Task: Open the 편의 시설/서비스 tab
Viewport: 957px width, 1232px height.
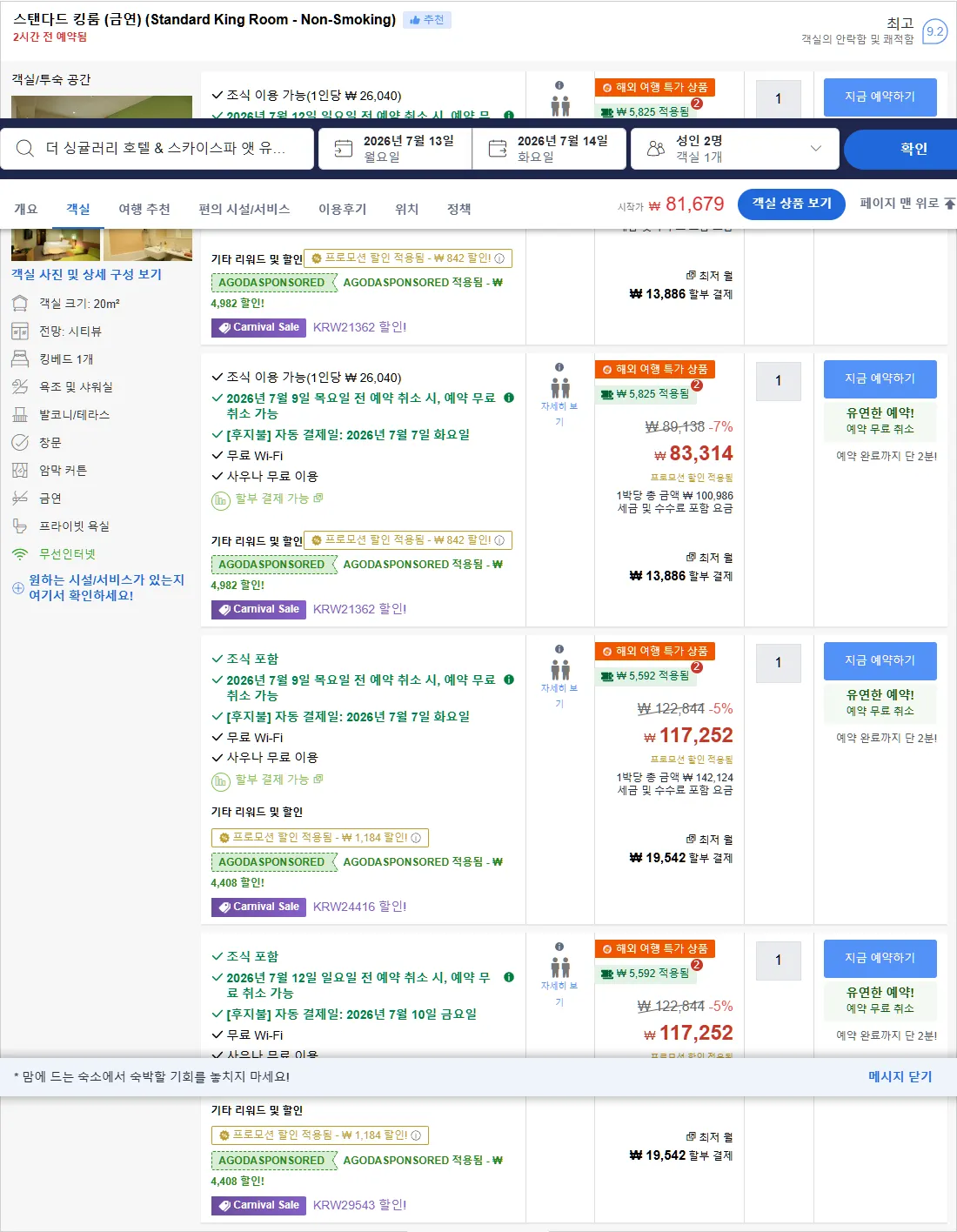Action: point(244,209)
